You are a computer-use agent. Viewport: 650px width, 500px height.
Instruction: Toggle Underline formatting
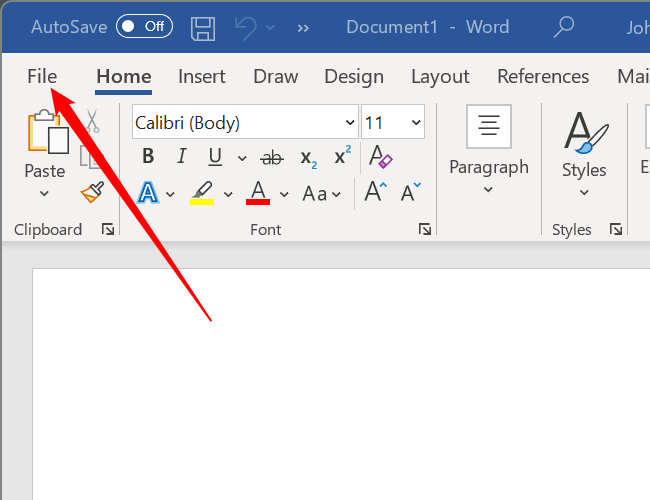coord(215,157)
